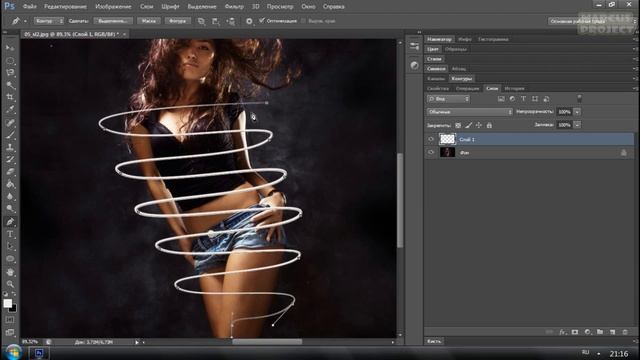The image size is (640, 360).
Task: Toggle lock position
Action: point(479,125)
